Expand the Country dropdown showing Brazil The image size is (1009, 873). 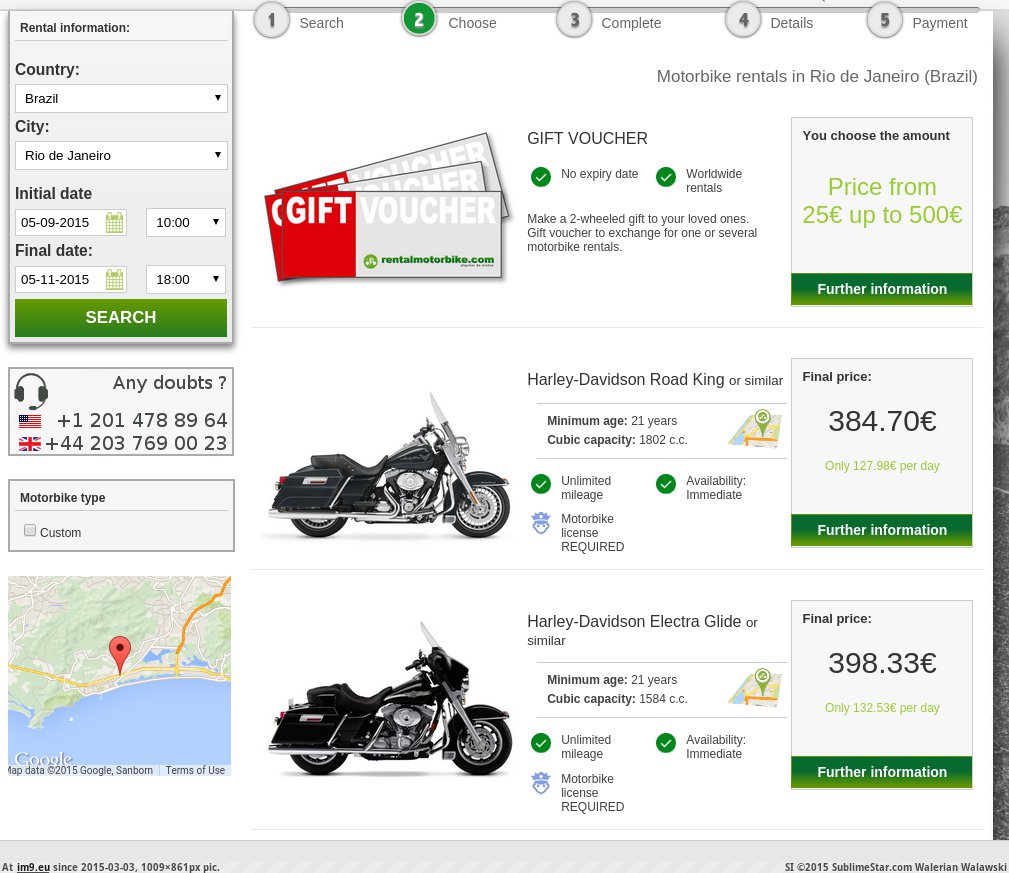coord(121,98)
